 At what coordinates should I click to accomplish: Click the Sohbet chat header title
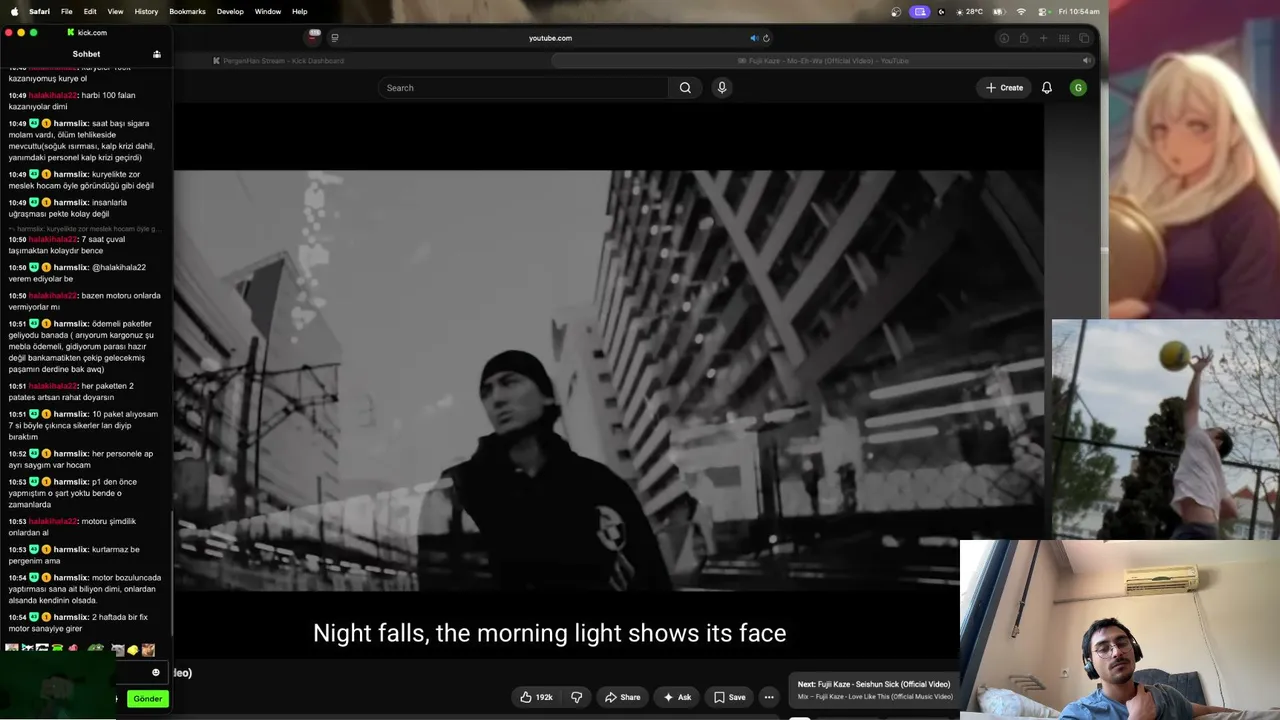coord(86,54)
